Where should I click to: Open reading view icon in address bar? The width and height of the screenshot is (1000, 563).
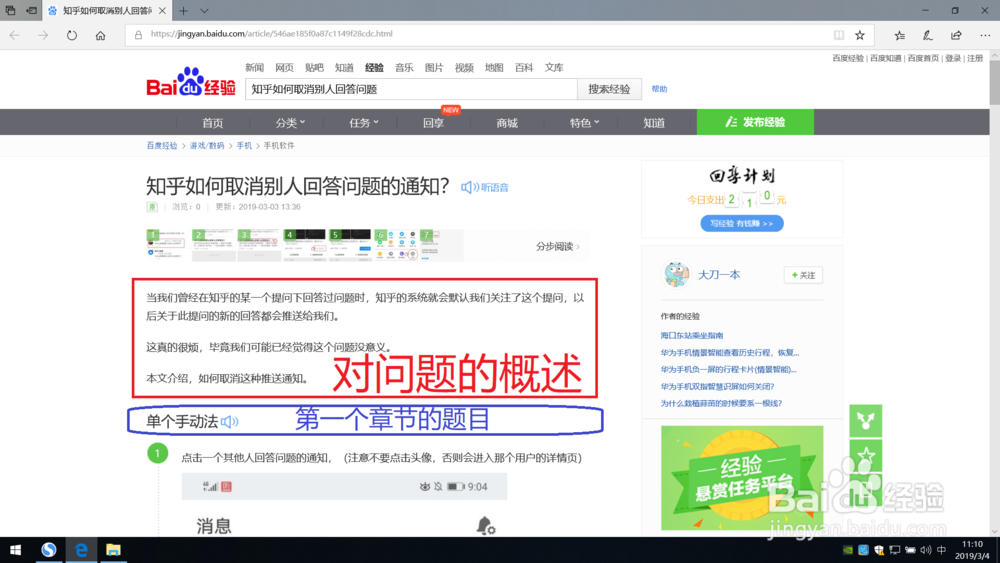click(839, 35)
